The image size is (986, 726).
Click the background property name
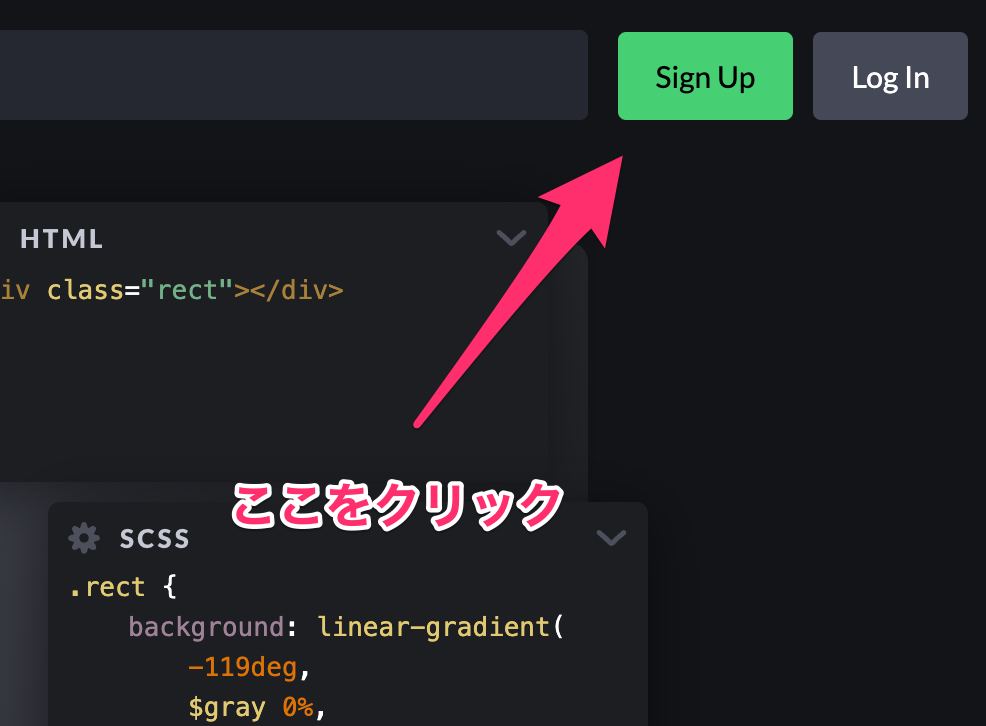(207, 627)
